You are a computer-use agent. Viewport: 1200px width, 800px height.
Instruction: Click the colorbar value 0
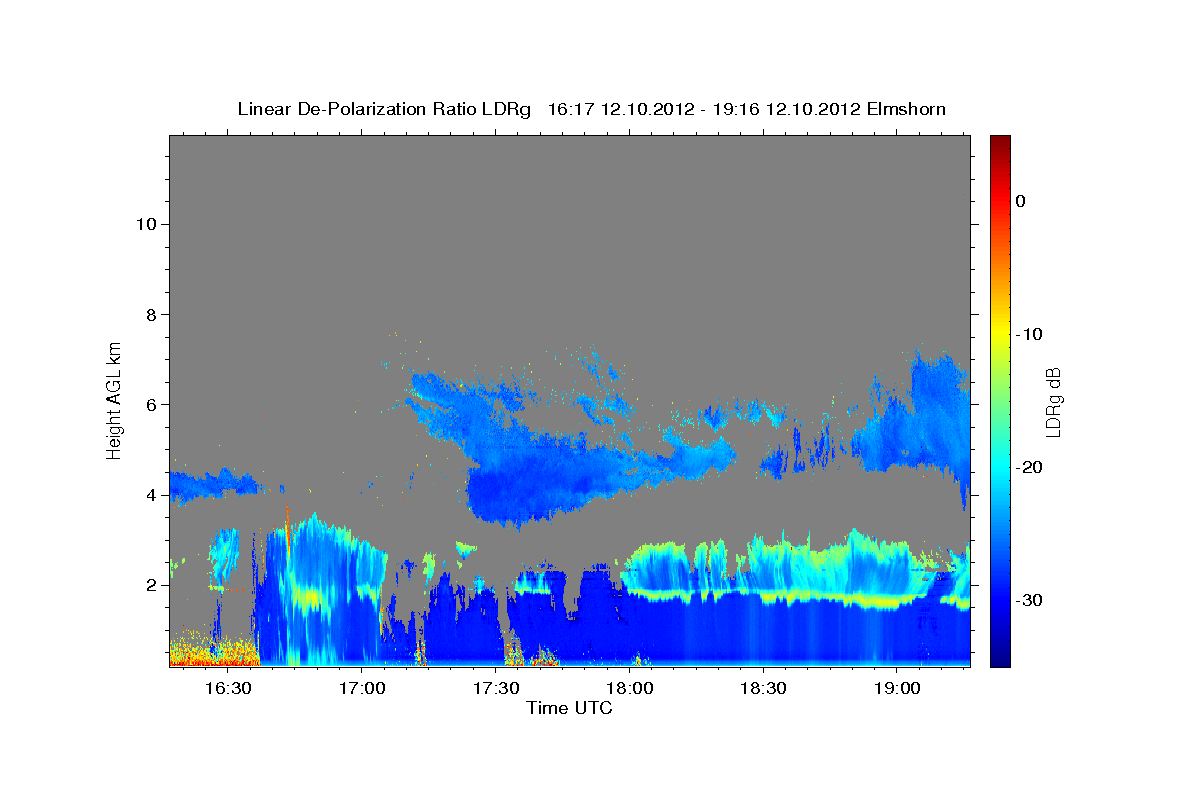click(x=1020, y=201)
